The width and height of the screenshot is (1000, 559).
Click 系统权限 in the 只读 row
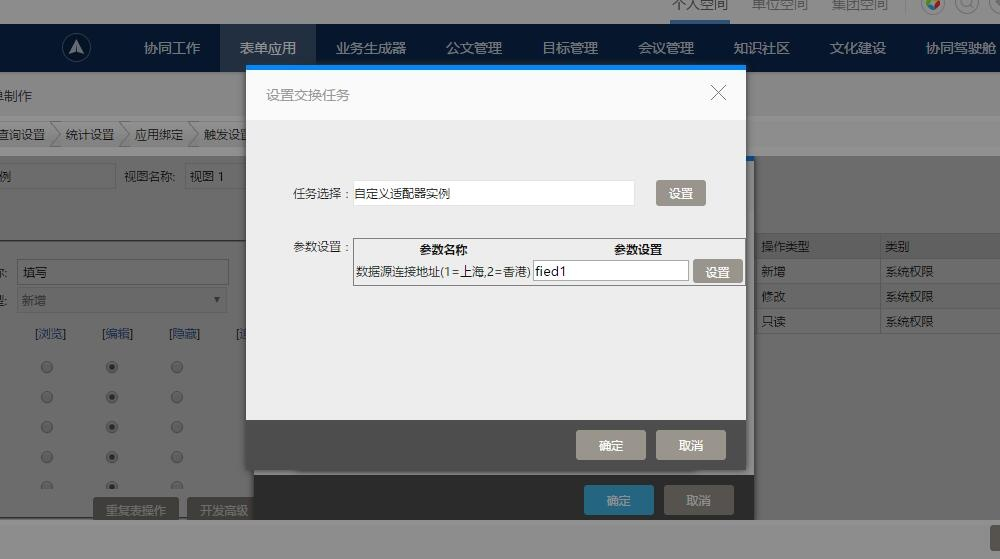[909, 321]
